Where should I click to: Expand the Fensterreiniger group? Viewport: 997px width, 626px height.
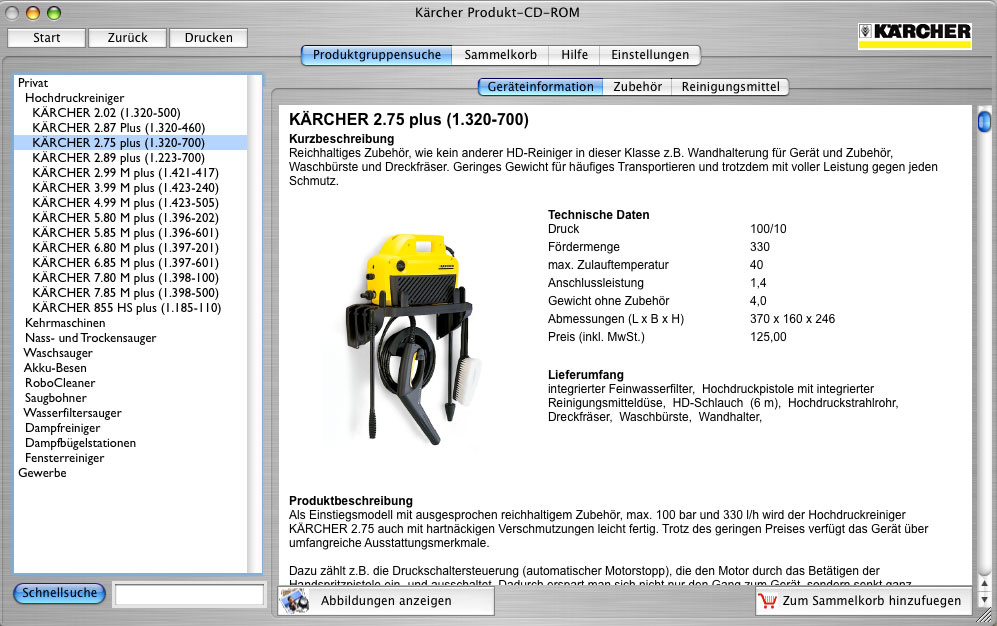tap(64, 458)
